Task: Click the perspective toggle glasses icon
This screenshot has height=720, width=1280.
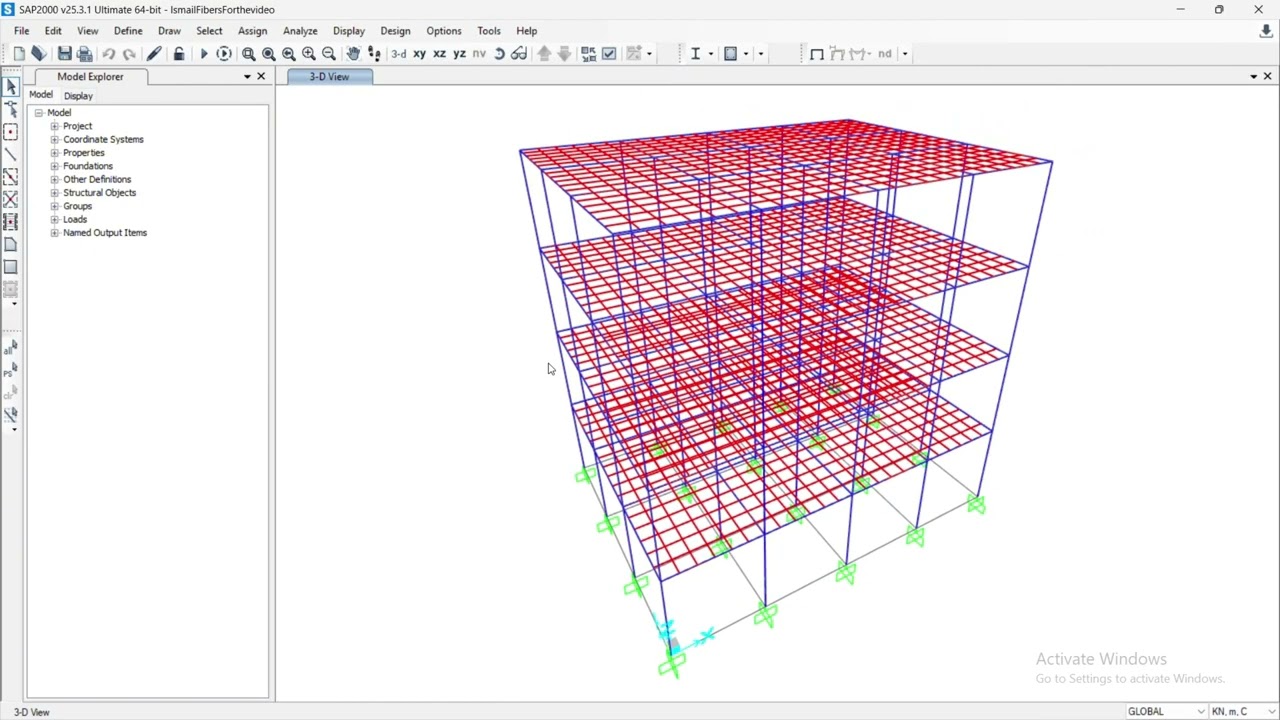Action: tap(519, 54)
